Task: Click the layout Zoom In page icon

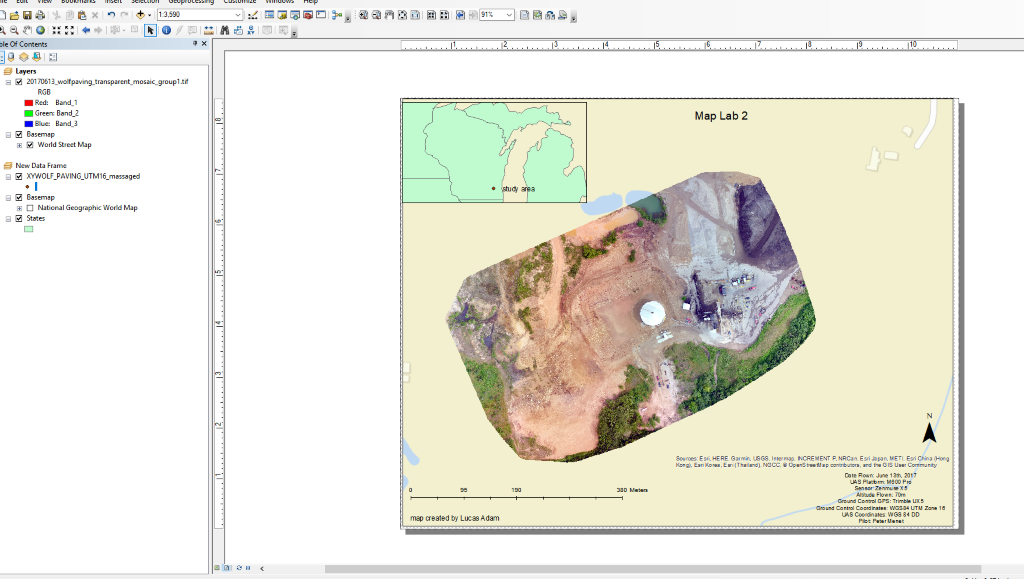Action: click(x=363, y=15)
